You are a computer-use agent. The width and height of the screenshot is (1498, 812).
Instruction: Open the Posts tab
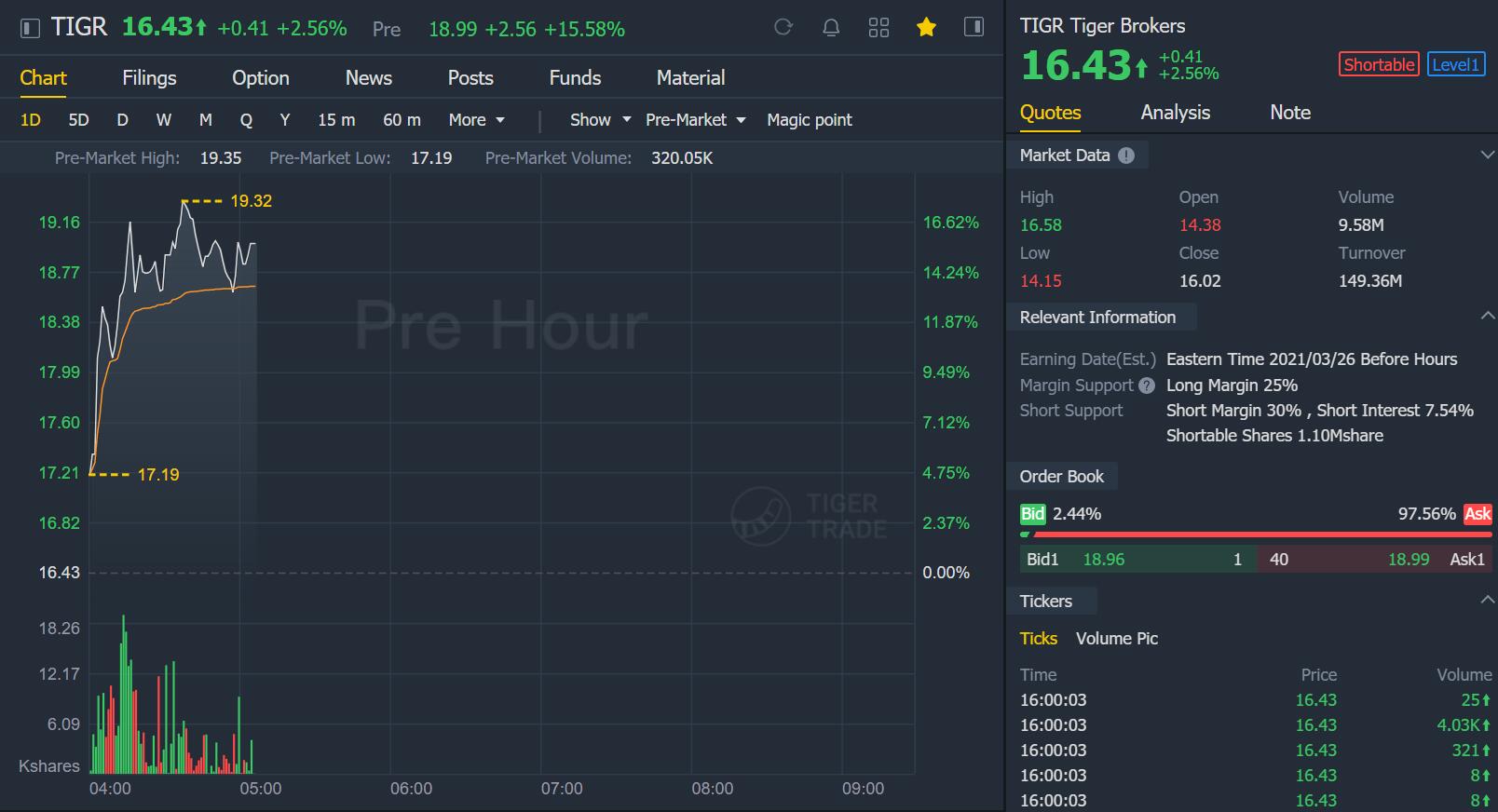(470, 78)
